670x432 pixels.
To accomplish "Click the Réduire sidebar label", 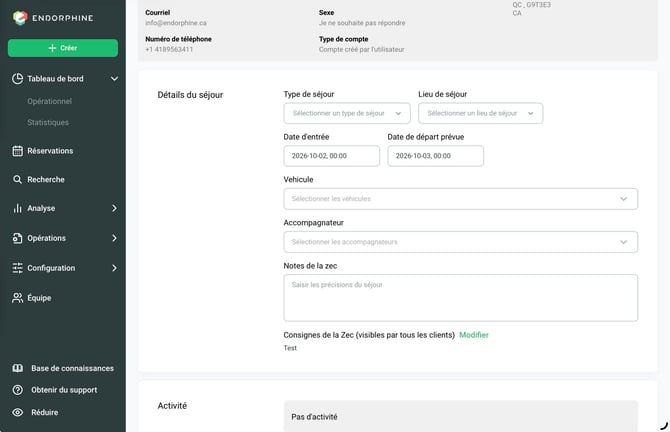I will coord(44,412).
